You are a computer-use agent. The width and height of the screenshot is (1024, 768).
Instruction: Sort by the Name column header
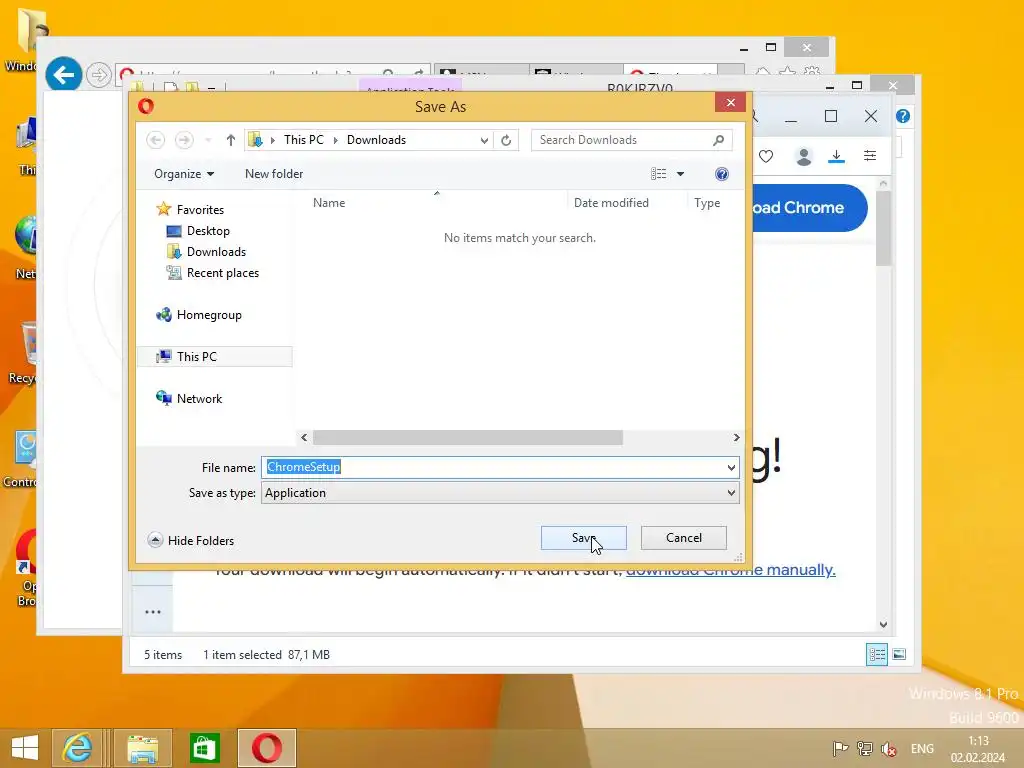(x=329, y=202)
